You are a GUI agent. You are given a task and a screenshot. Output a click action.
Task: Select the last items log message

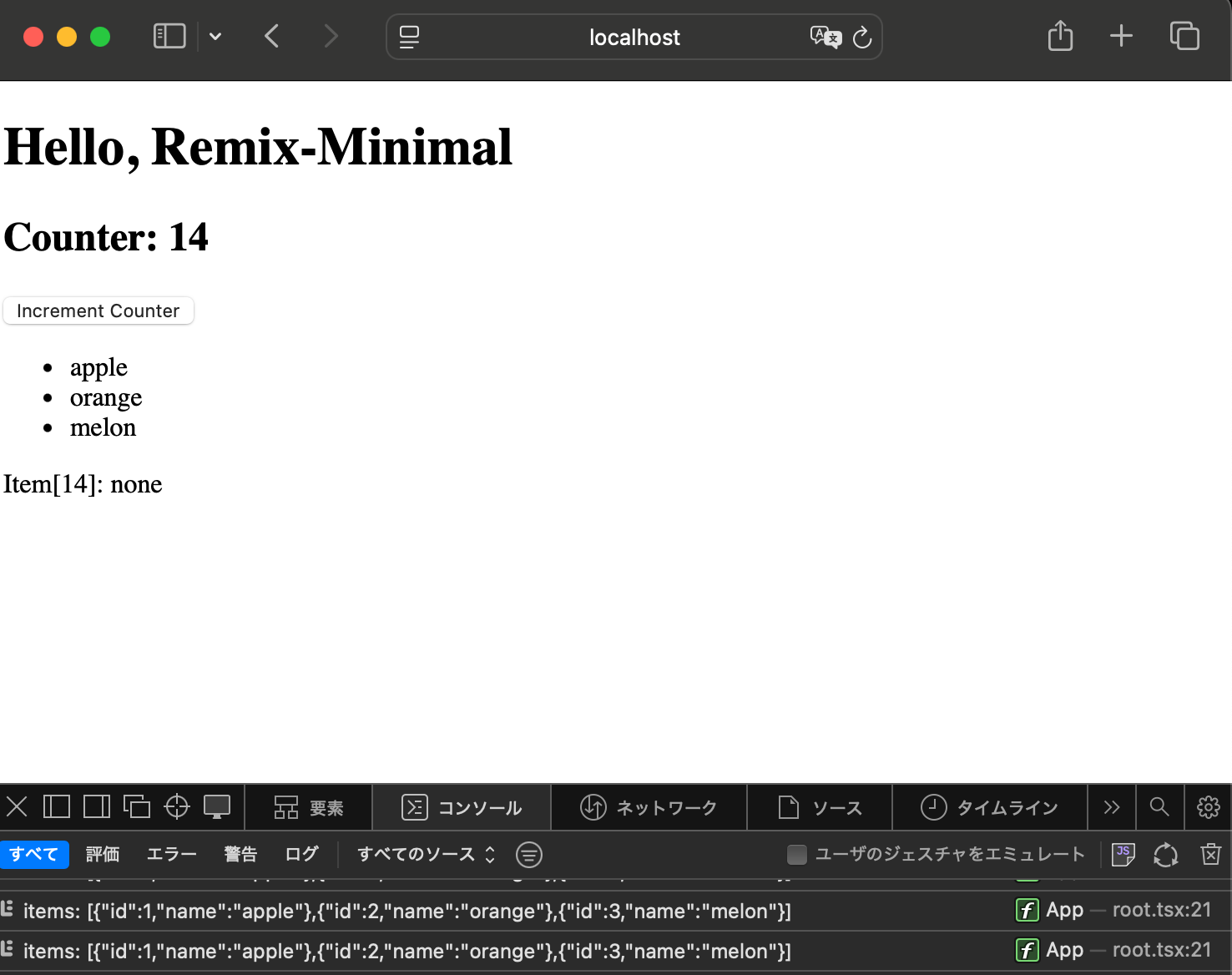407,951
